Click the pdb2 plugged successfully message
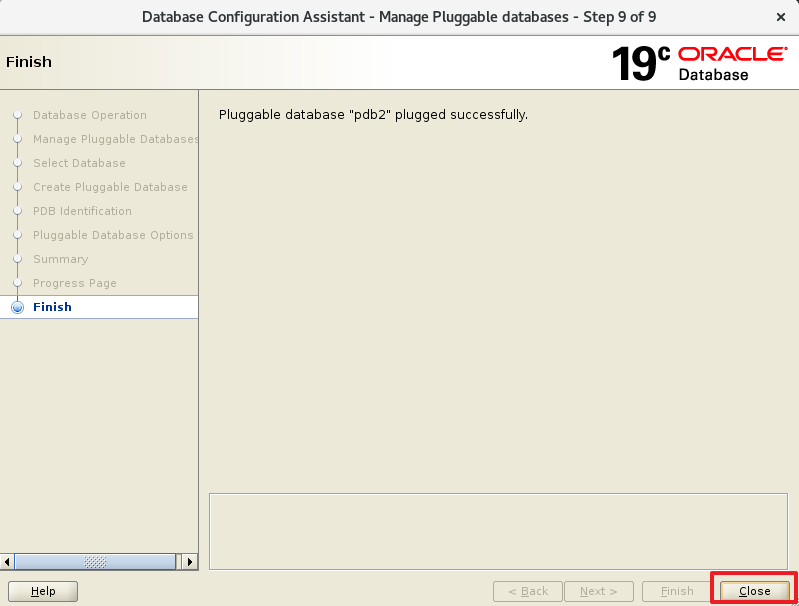Screen dimensions: 799x606 click(x=373, y=115)
